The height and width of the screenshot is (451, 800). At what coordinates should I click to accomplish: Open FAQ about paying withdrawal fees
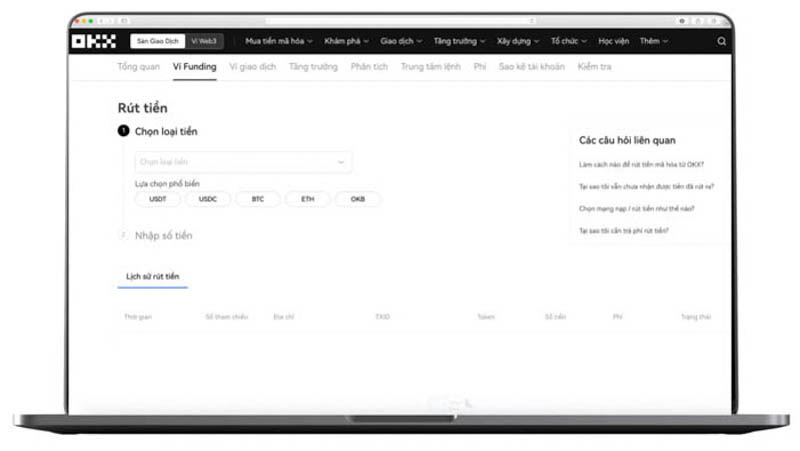click(x=623, y=231)
